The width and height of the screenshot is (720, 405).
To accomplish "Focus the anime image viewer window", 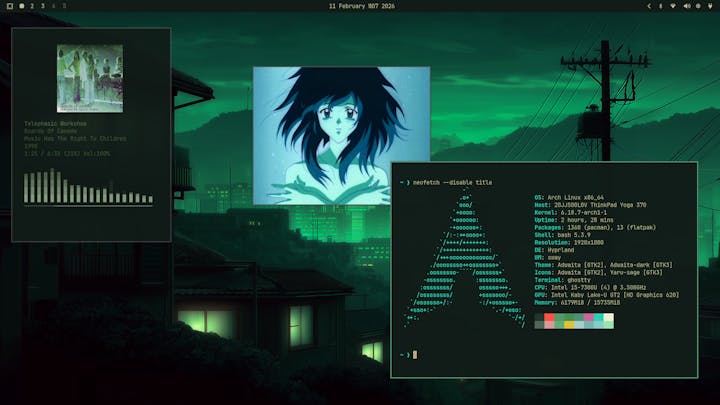I will (341, 135).
